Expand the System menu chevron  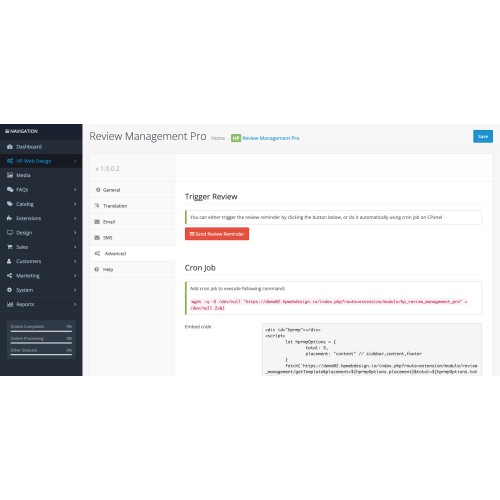(75, 290)
